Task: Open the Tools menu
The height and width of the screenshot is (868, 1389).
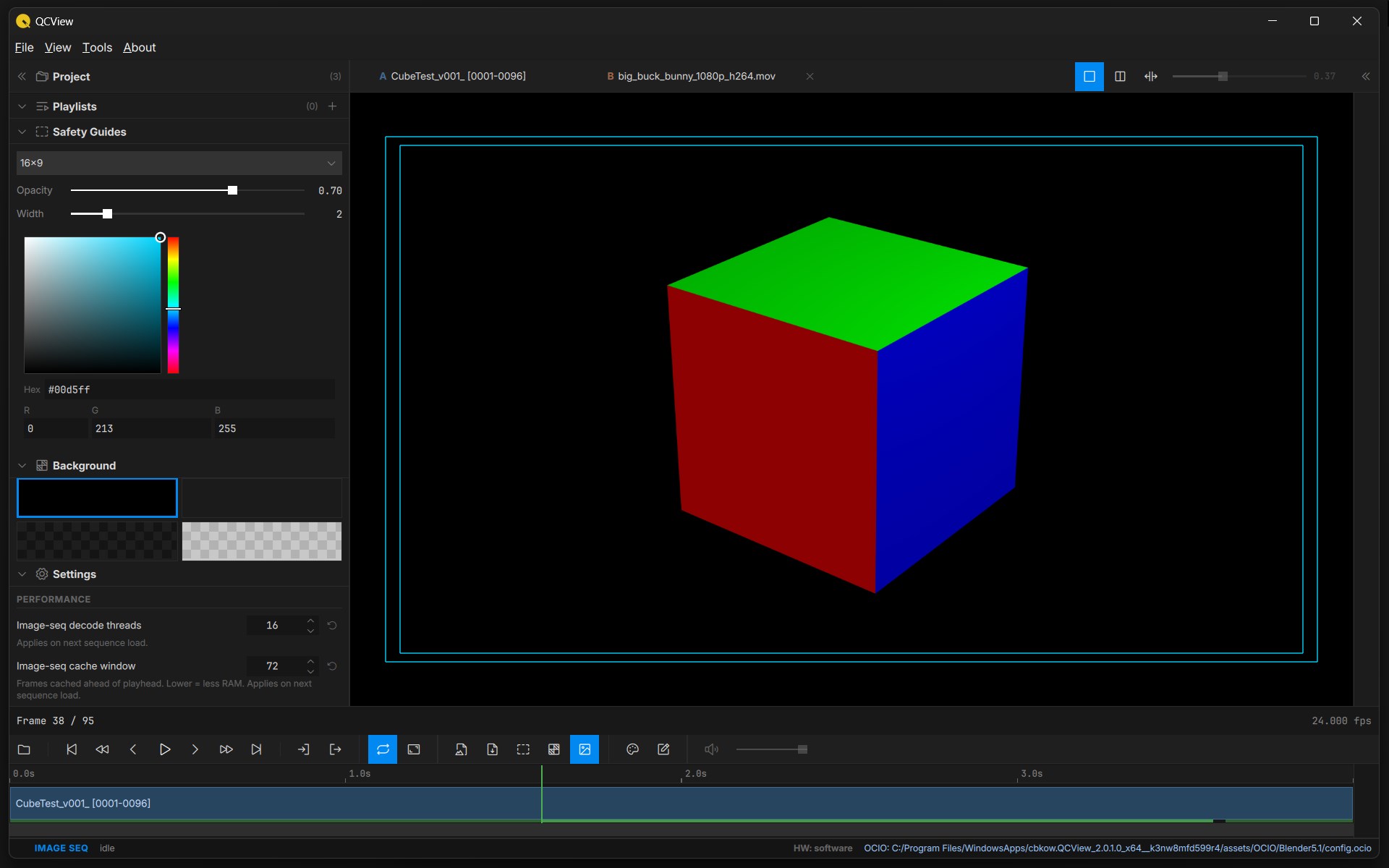Action: click(97, 47)
